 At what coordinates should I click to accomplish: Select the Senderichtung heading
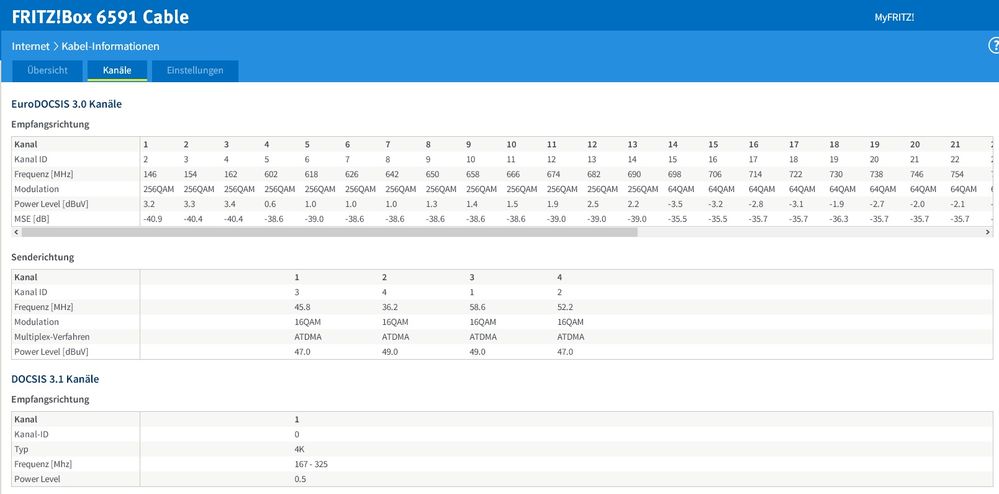tap(43, 258)
